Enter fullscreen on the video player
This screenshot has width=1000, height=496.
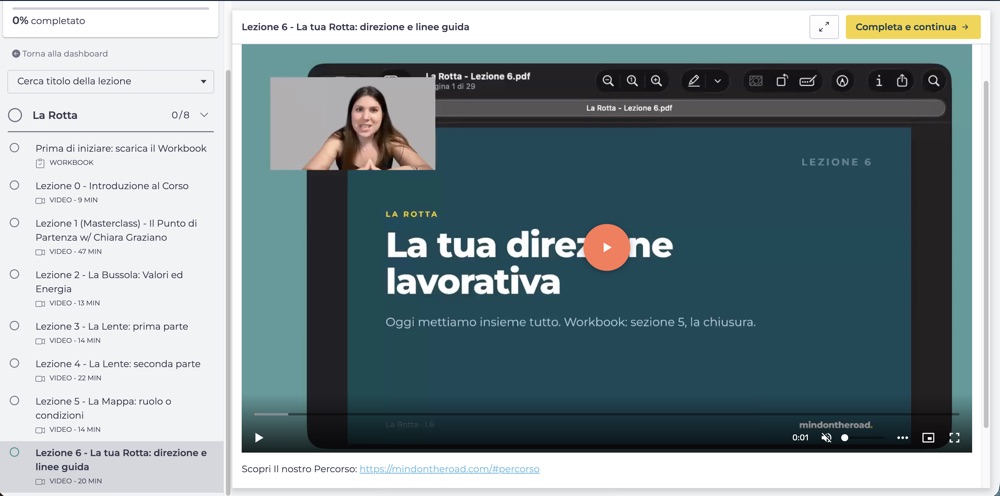click(954, 437)
